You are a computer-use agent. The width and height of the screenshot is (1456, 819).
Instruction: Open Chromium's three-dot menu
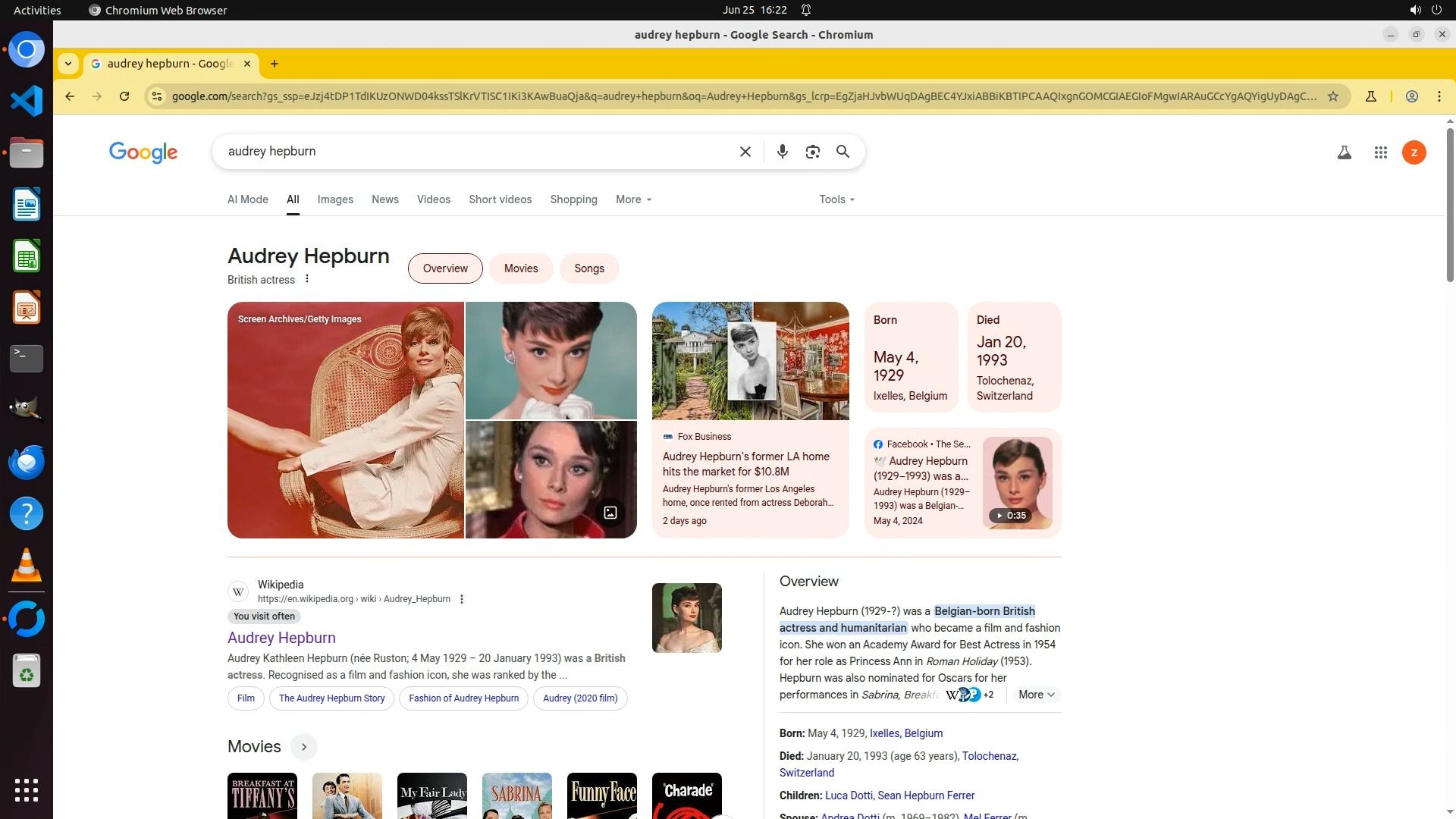tap(1439, 96)
